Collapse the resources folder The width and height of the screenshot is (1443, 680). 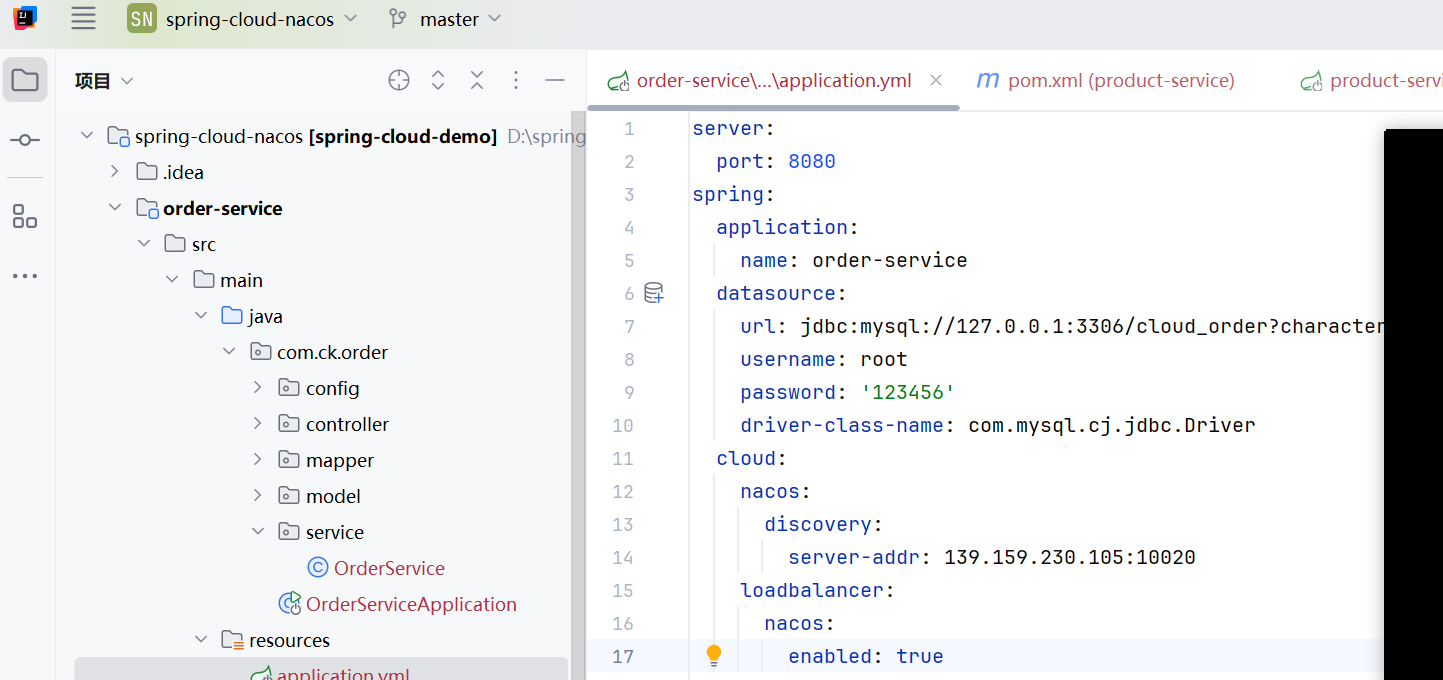click(x=201, y=640)
